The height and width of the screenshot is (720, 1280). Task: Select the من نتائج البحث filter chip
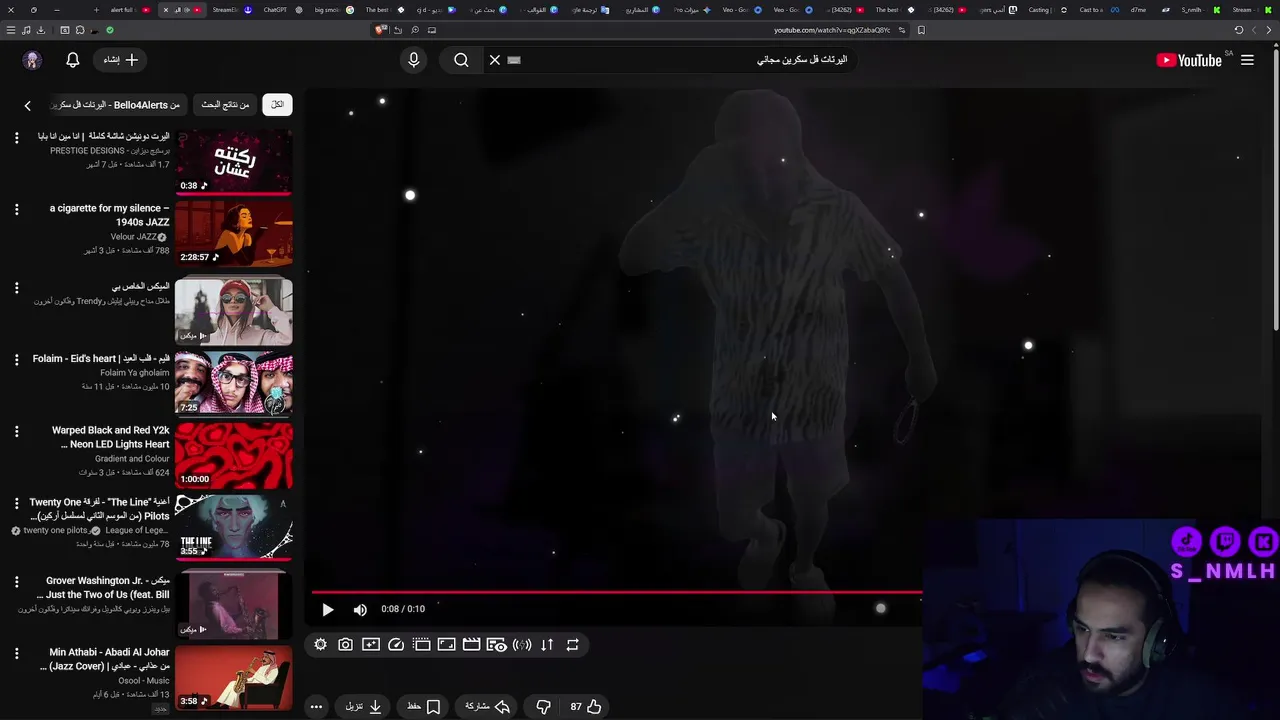point(225,104)
